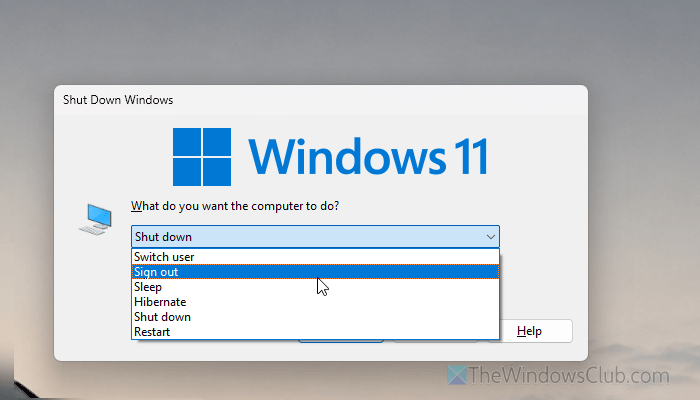This screenshot has height=400, width=700.
Task: Choose the Sign out option
Action: (315, 272)
